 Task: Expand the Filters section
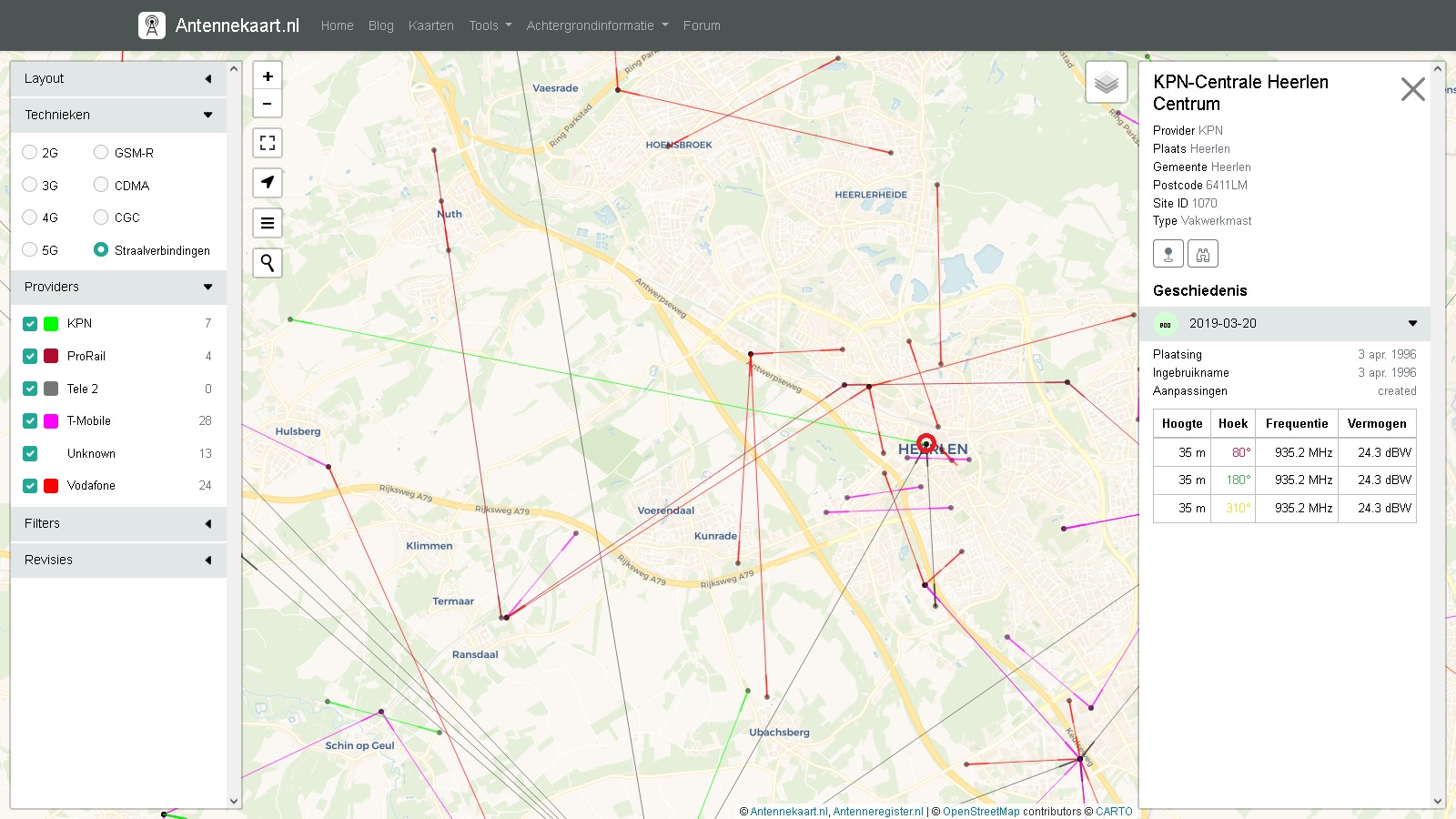118,524
